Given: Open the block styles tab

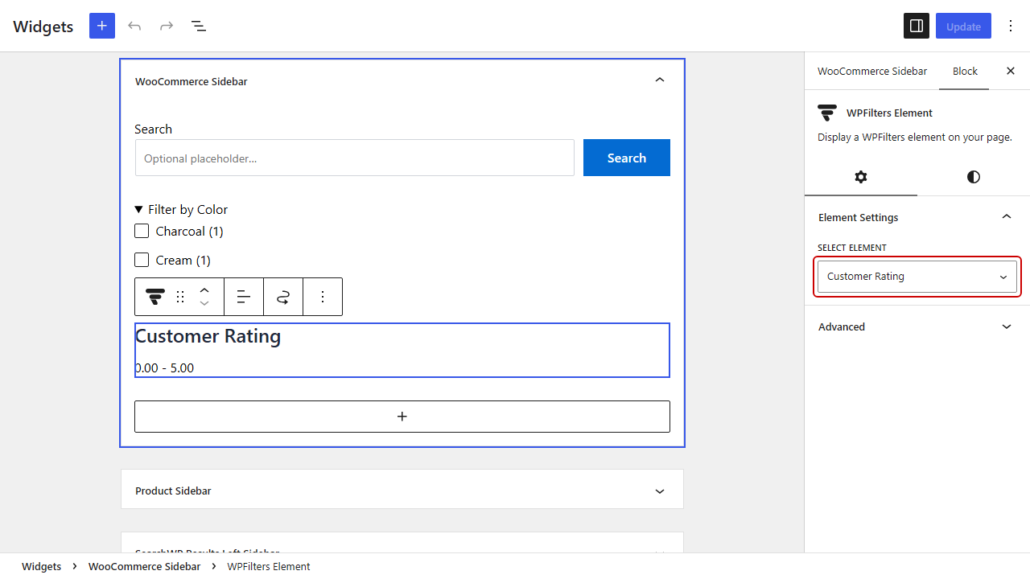Looking at the screenshot, I should (973, 177).
